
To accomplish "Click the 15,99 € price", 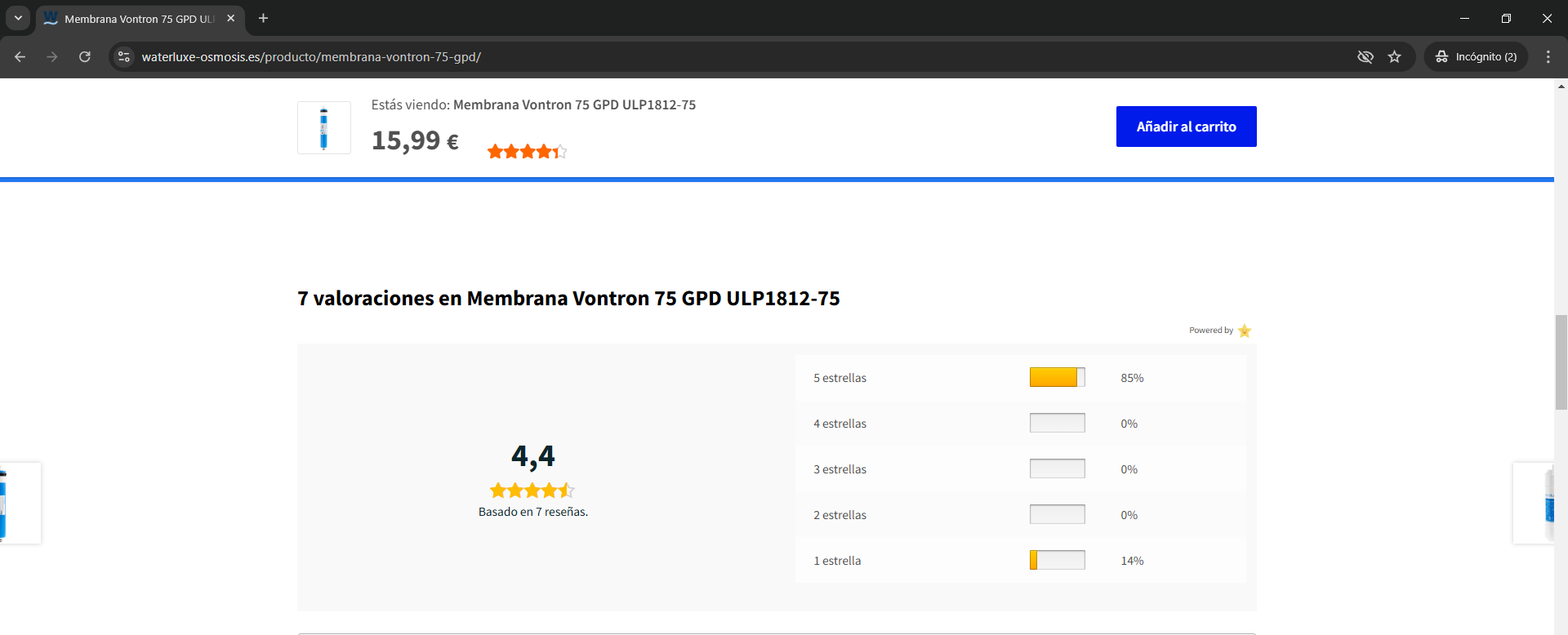I will click(415, 140).
